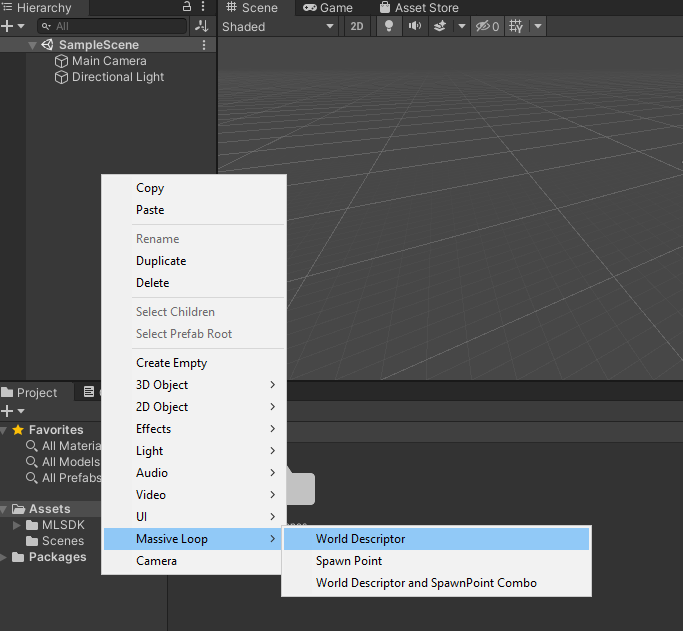Collapse the SampleScene tree arrow

pos(32,45)
